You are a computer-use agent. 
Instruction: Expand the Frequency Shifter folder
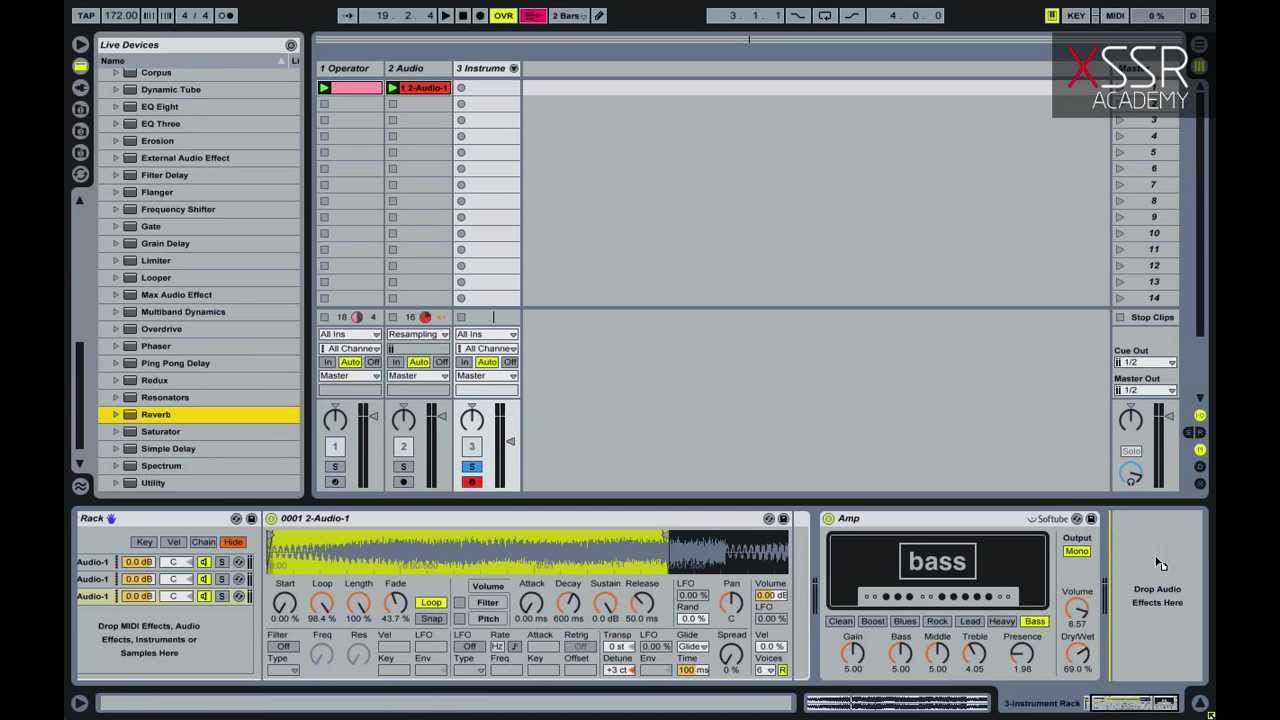tap(116, 209)
